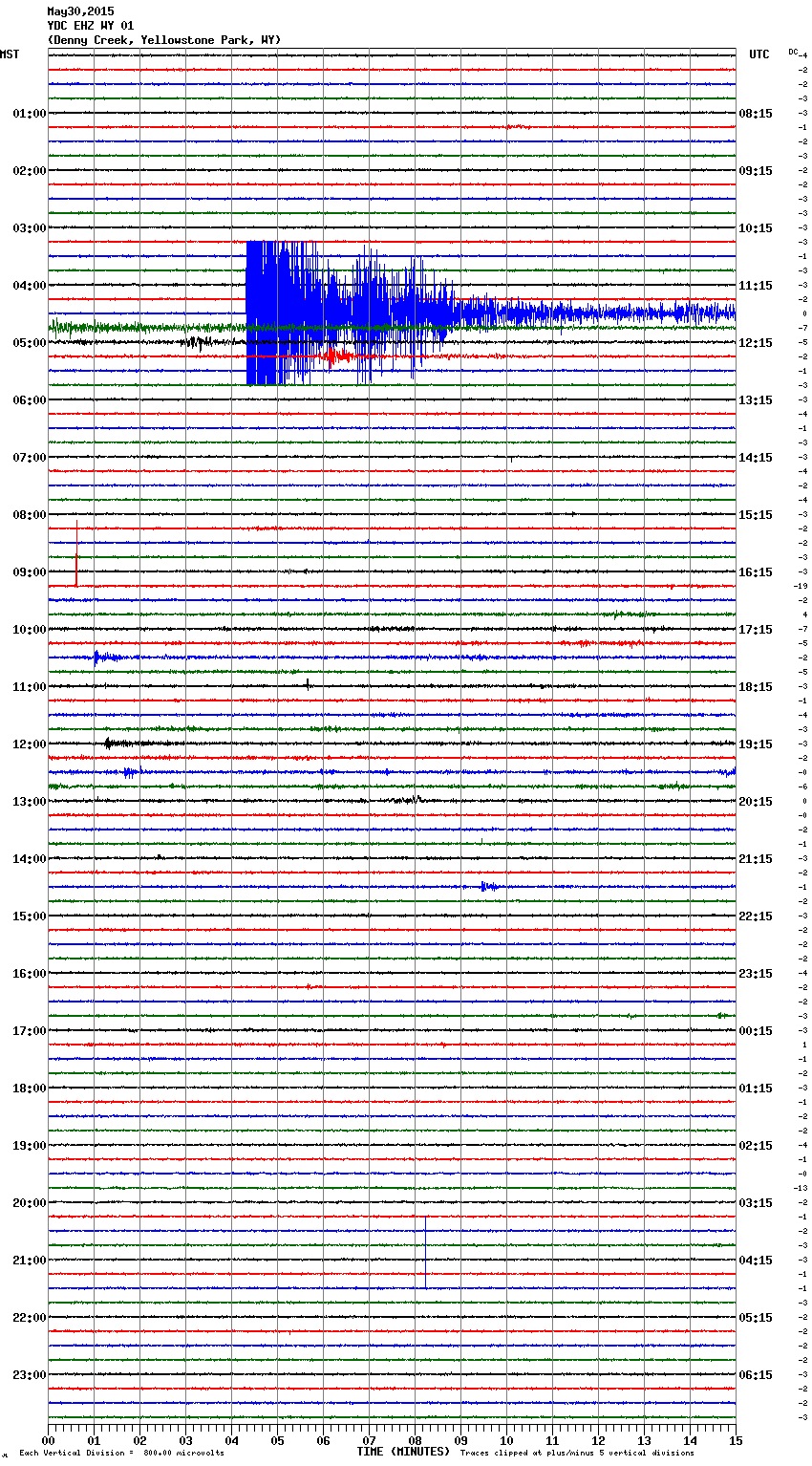Click the 00 minute axis tick label
Viewport: 812px width, 1466px height.
coord(49,1440)
